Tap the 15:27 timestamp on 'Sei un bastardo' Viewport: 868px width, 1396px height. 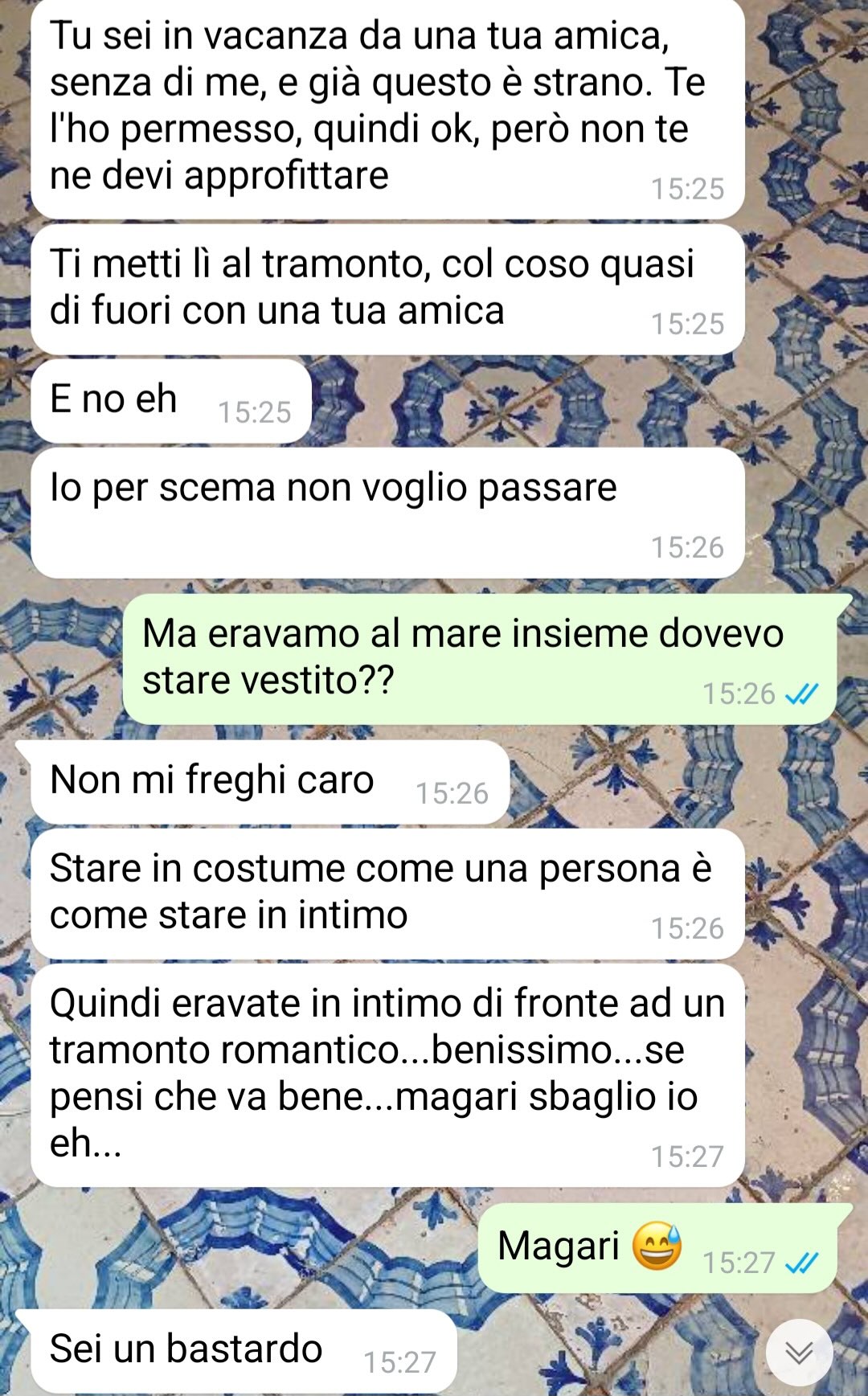coord(399,1362)
